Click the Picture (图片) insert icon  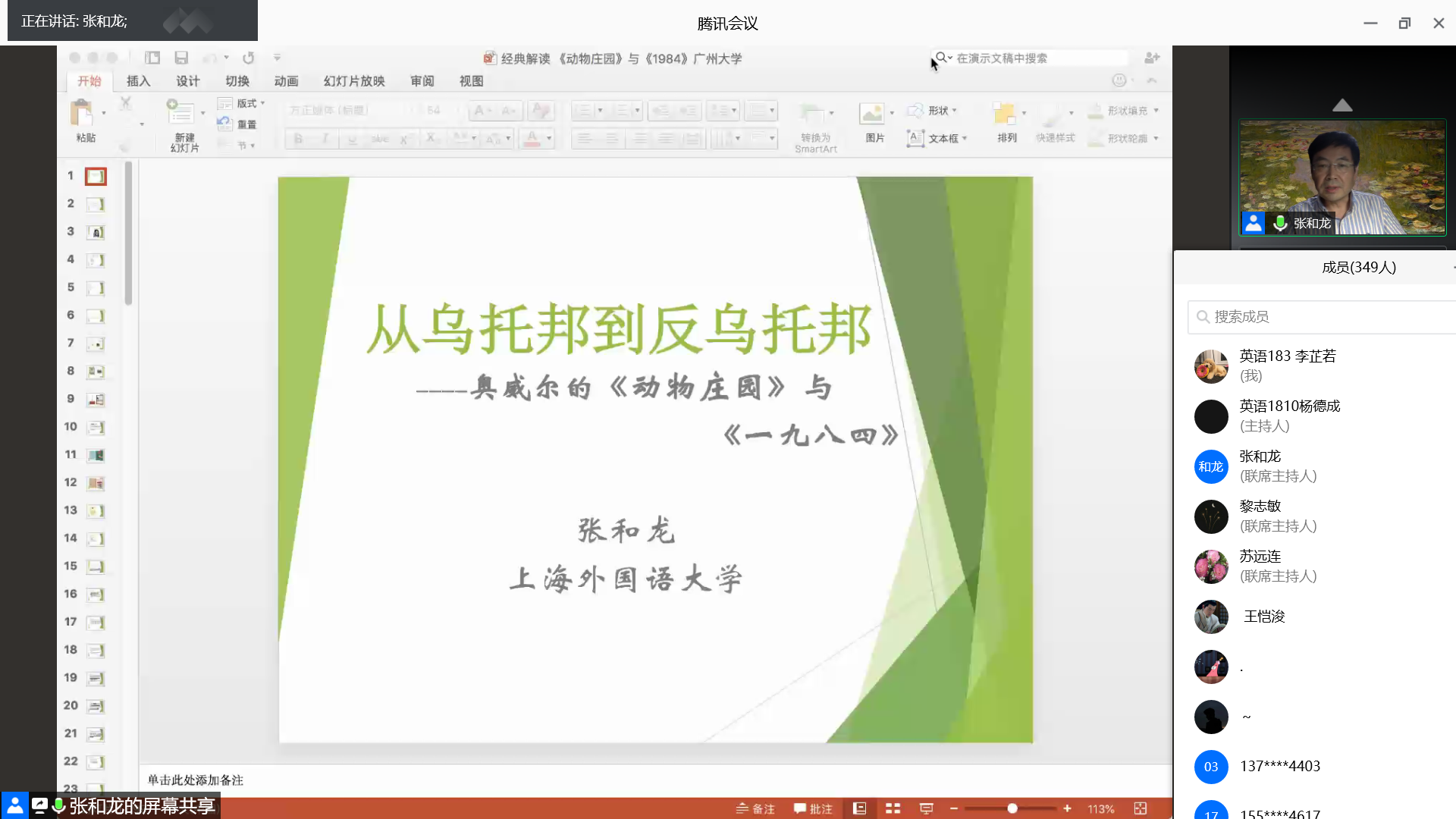coord(871,115)
